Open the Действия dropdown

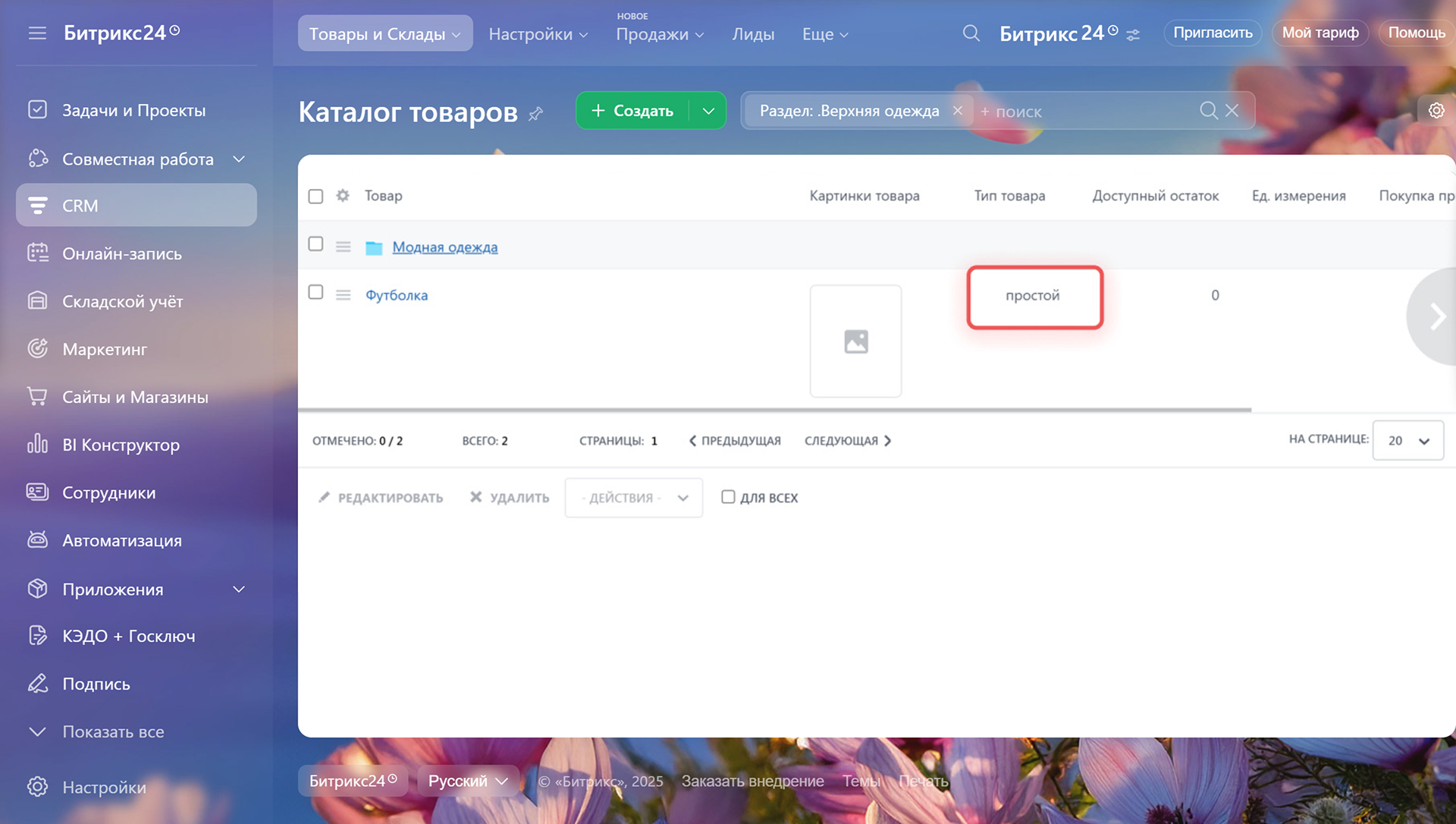(x=634, y=498)
